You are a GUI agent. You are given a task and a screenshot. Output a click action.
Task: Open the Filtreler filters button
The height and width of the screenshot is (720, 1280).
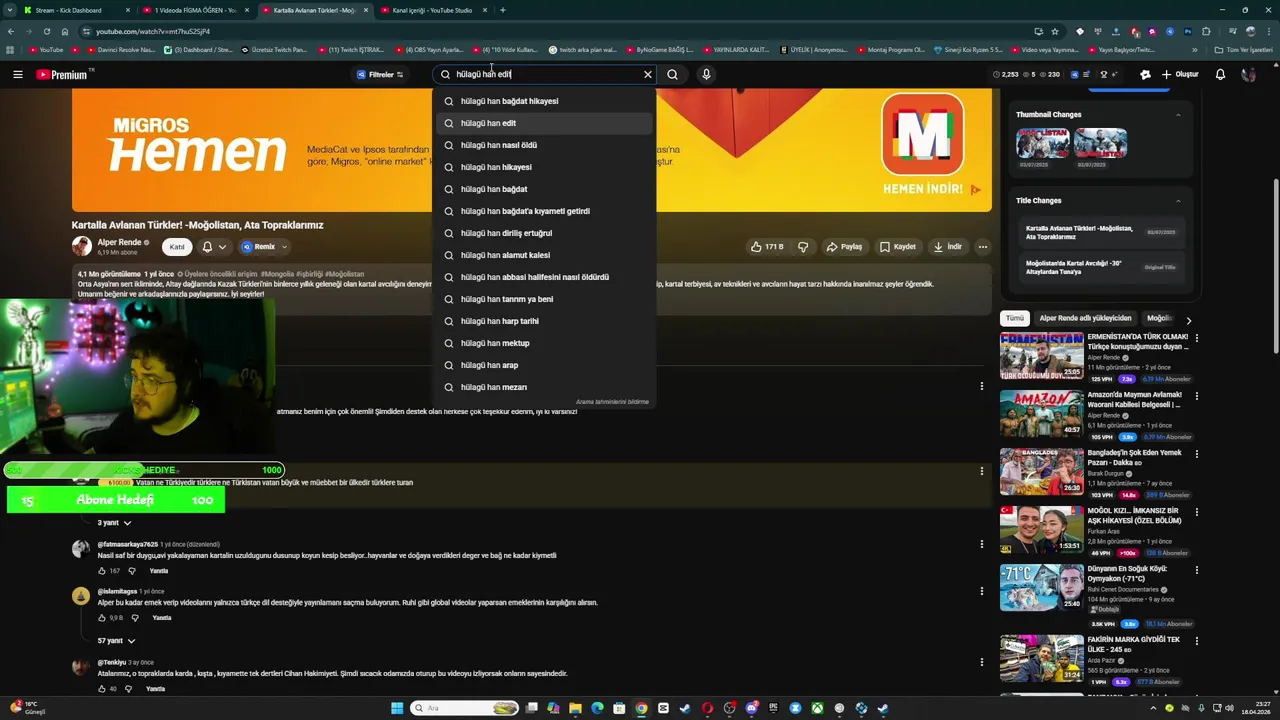pos(380,74)
